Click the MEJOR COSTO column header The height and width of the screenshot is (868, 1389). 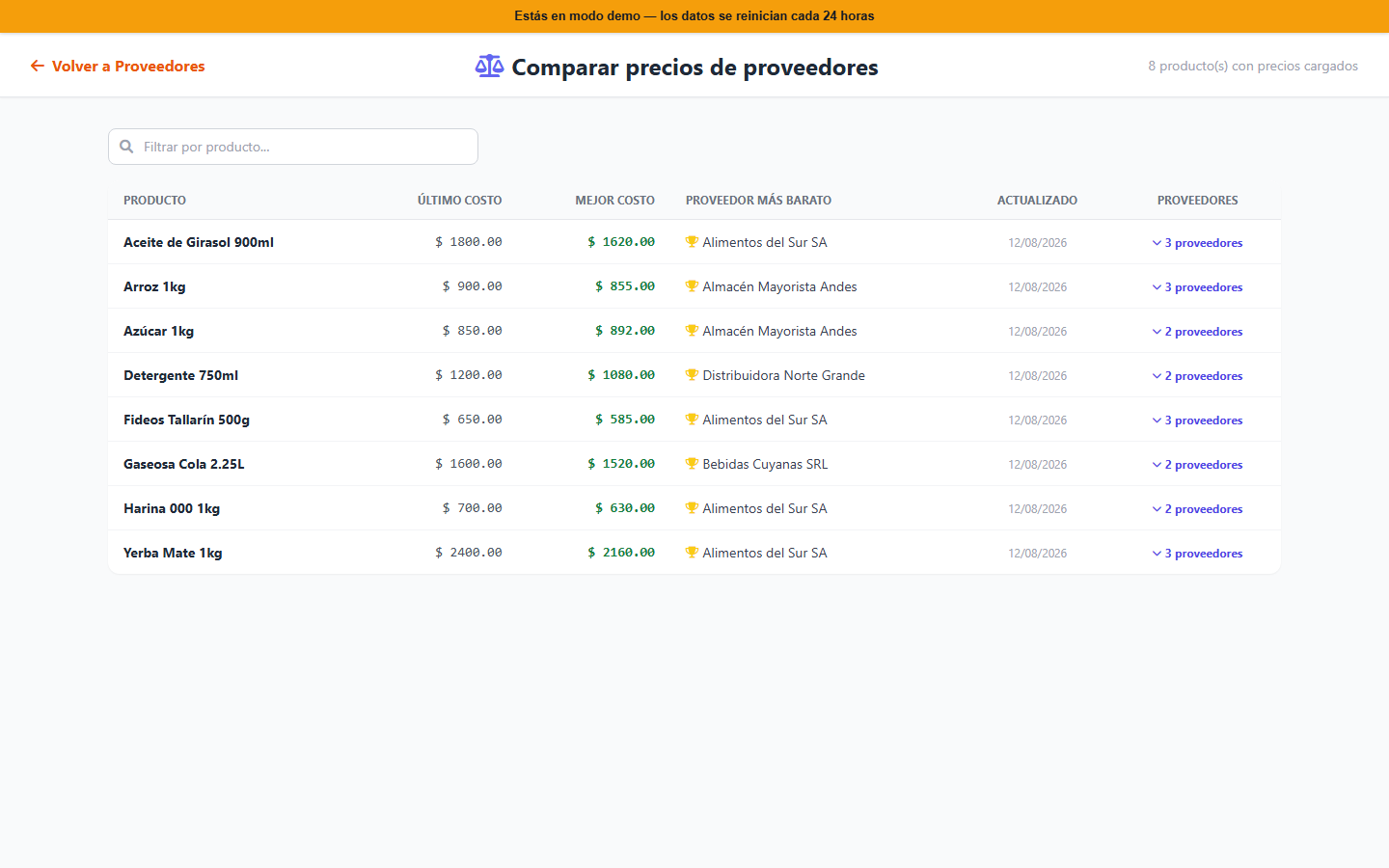point(614,201)
